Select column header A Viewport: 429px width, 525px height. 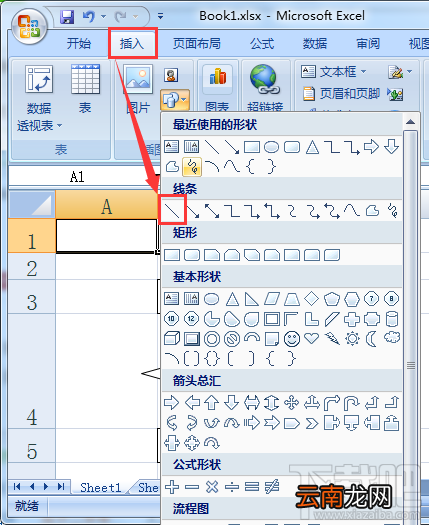[x=106, y=206]
